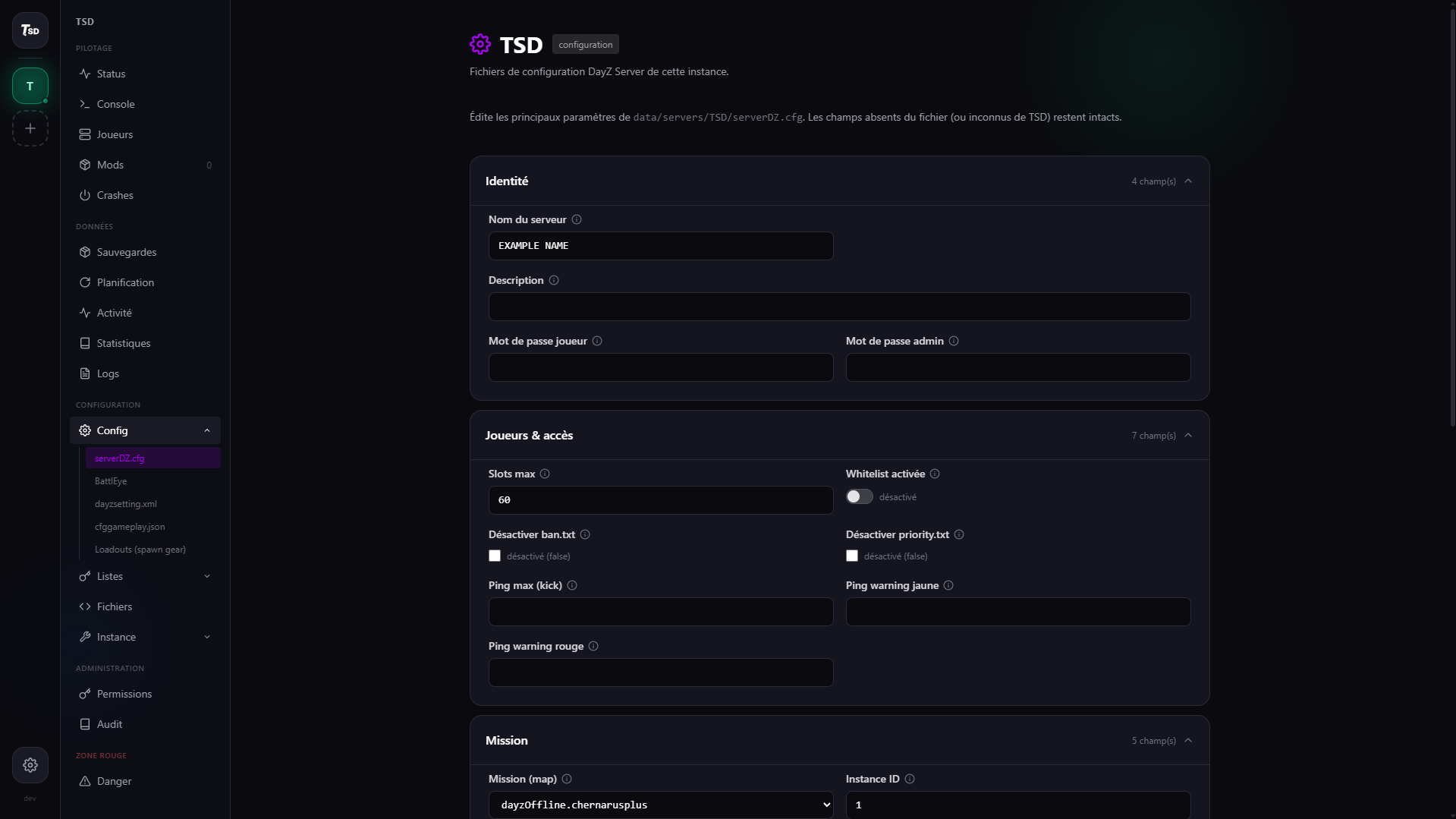Select the green T instance avatar
Screen dimensions: 1456x819
[30, 86]
